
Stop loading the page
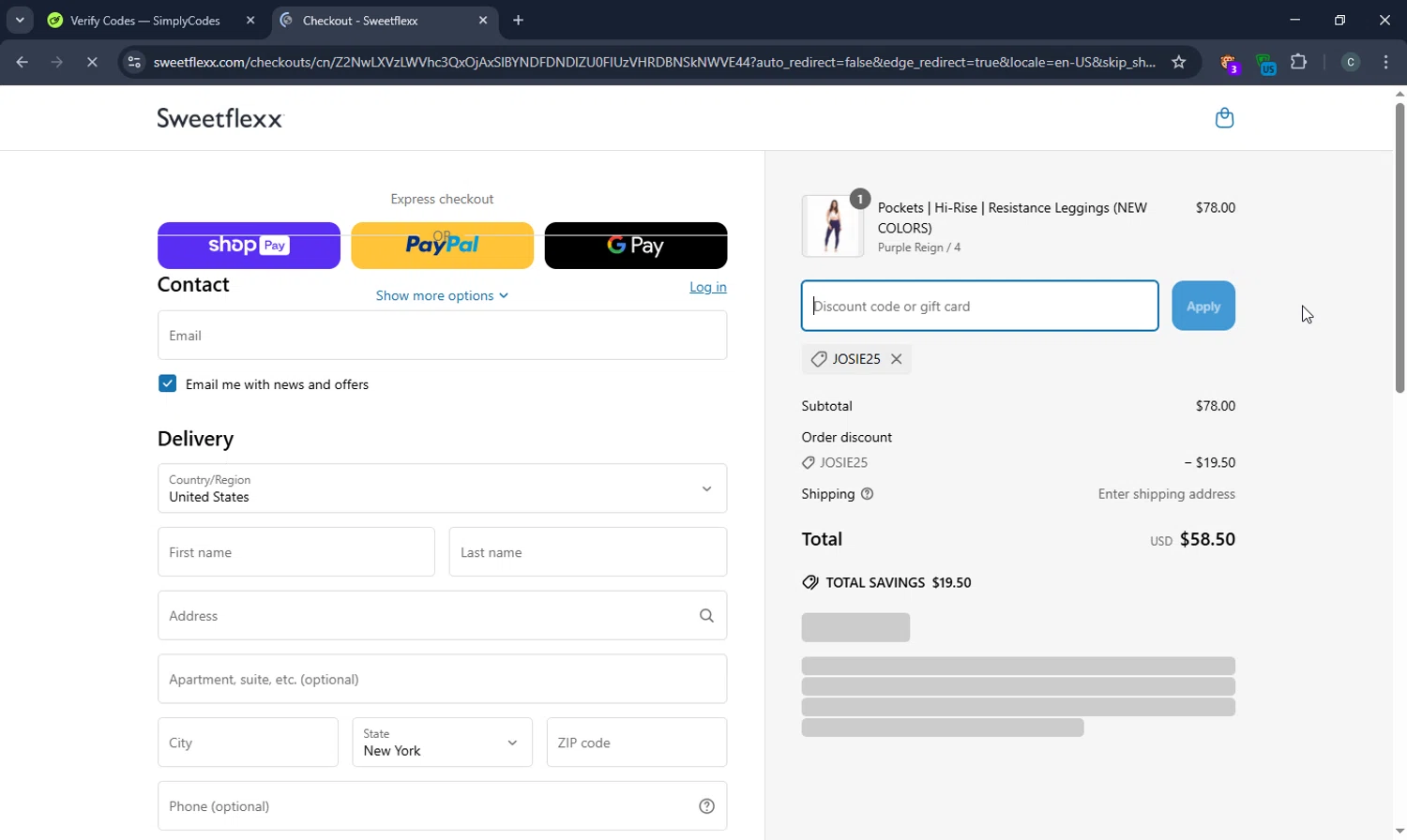92,62
